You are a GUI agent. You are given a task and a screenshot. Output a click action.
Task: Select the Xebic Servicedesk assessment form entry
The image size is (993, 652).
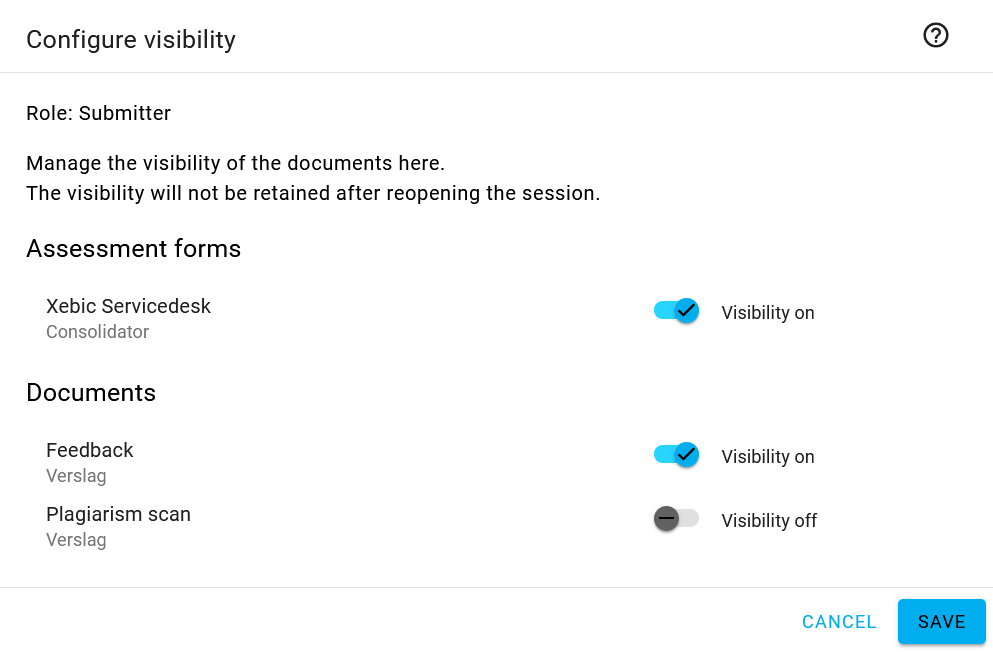129,306
